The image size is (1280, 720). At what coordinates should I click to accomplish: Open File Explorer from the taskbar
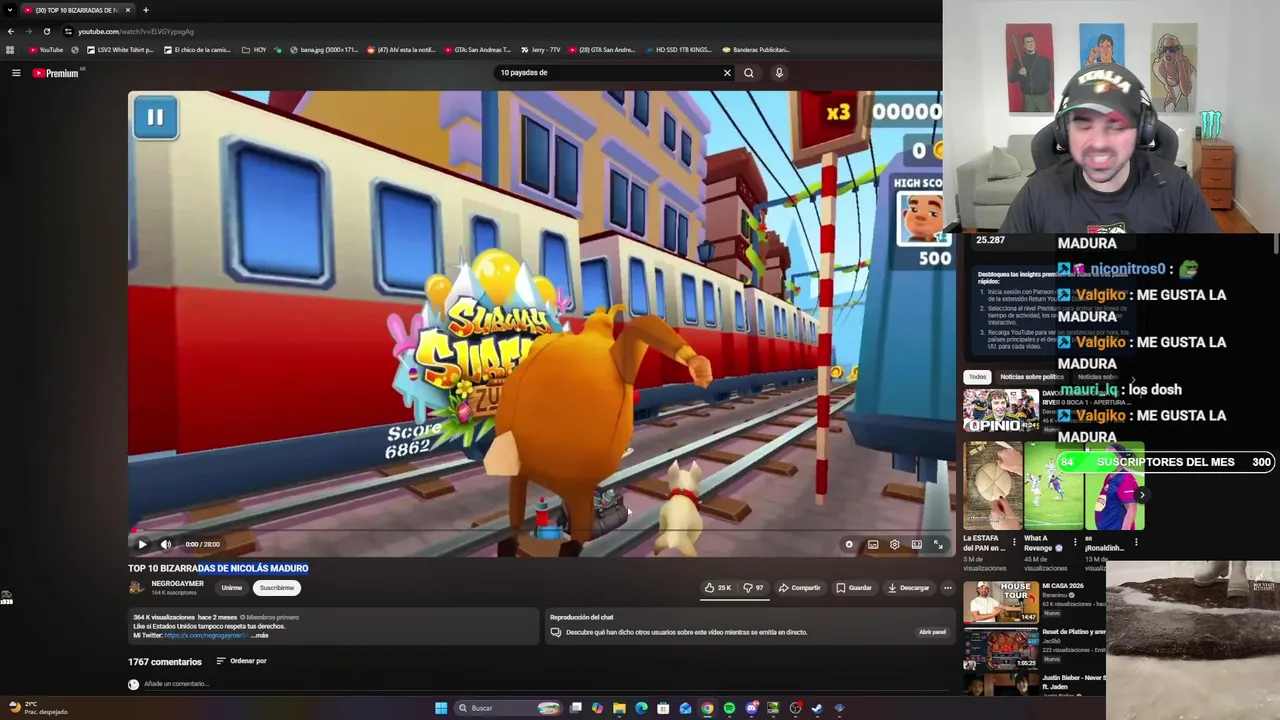(x=619, y=708)
